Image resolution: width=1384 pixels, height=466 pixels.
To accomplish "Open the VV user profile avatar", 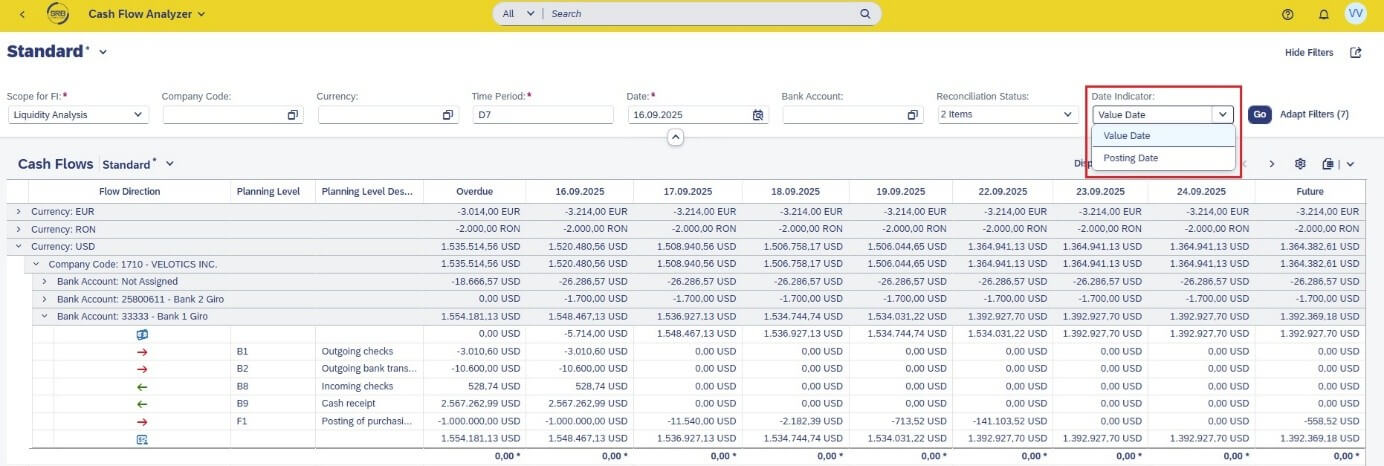I will tap(1356, 14).
